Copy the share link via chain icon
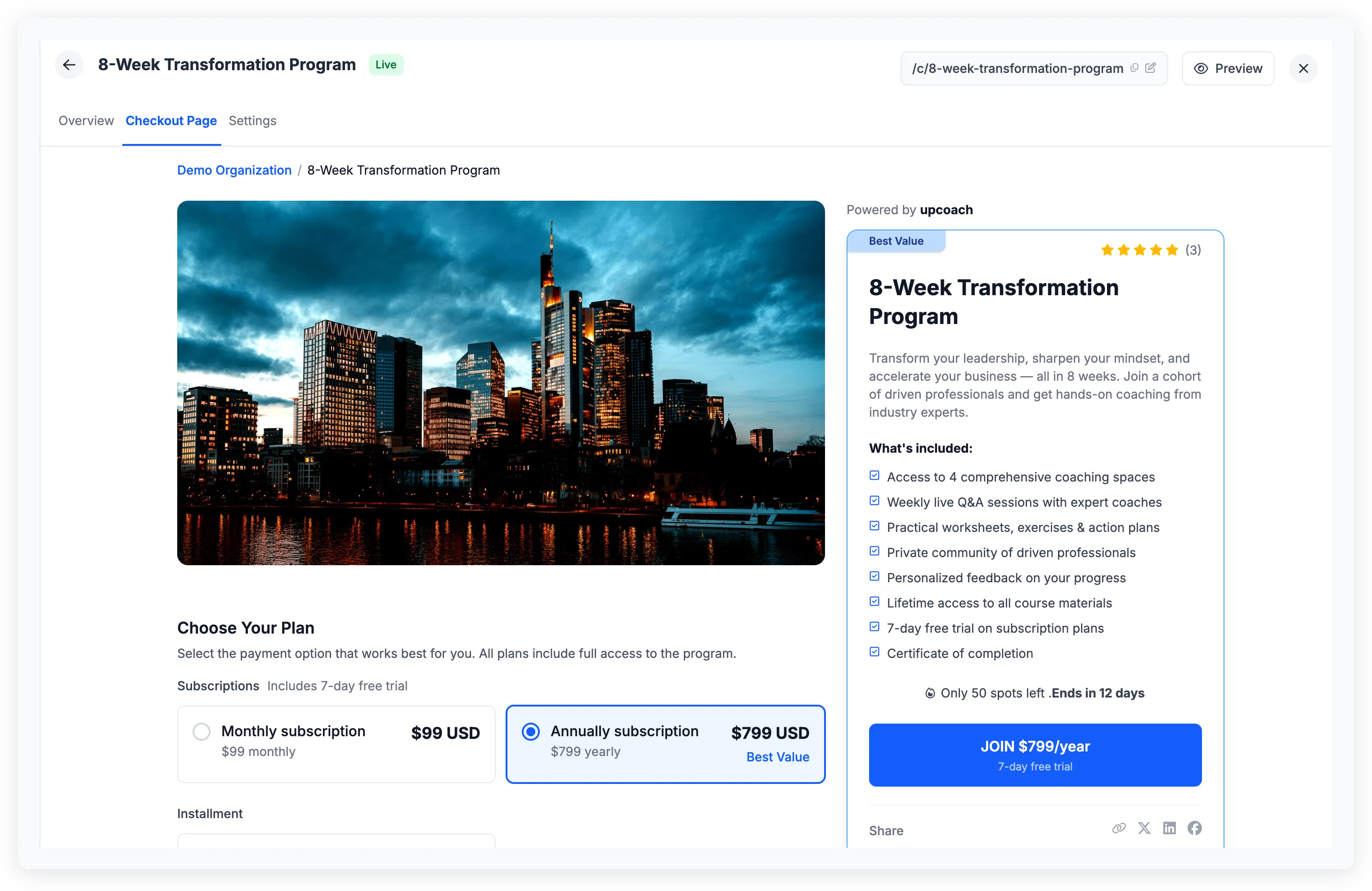 point(1119,828)
